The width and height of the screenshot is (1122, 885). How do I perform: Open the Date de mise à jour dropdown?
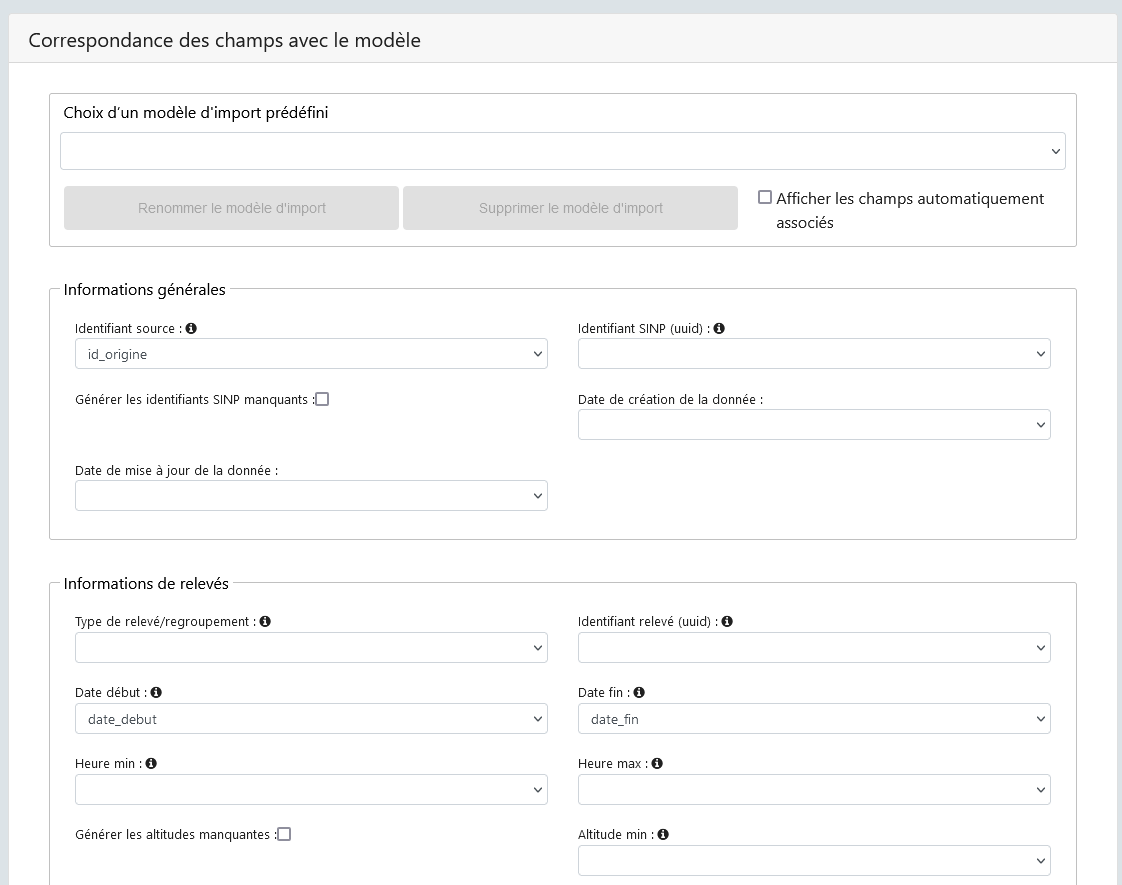pos(311,495)
